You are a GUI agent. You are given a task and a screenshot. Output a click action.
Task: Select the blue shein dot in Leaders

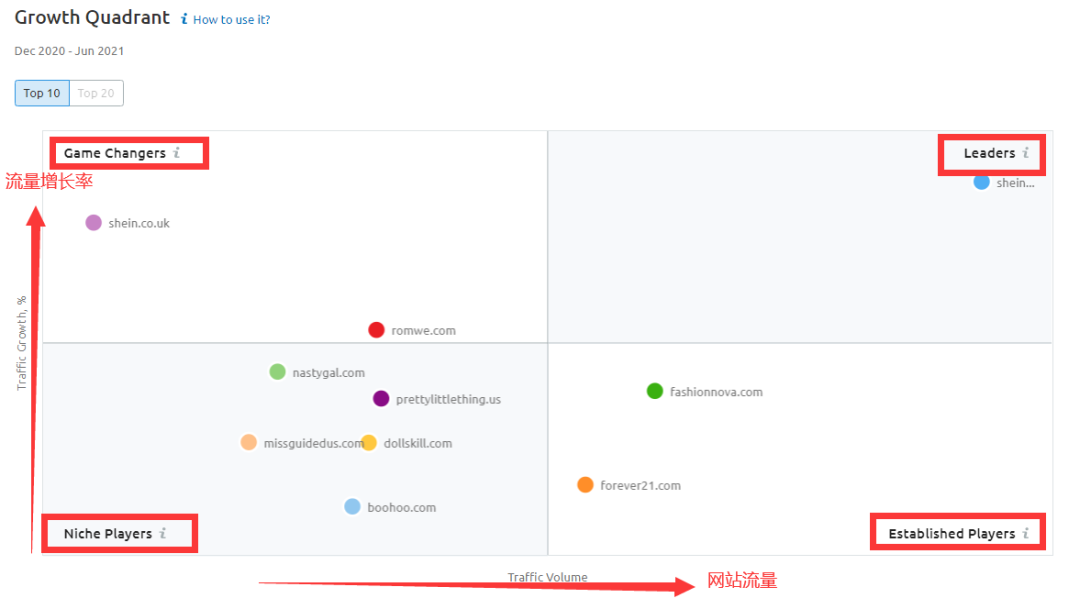pyautogui.click(x=981, y=182)
